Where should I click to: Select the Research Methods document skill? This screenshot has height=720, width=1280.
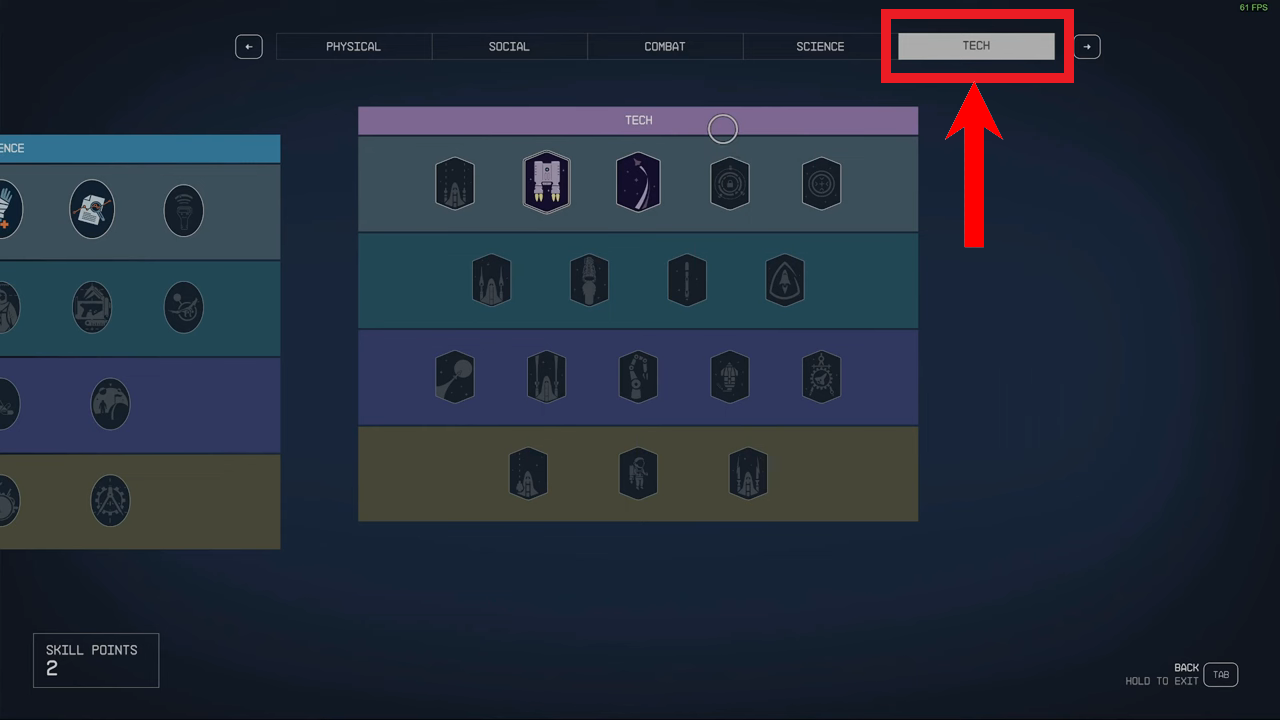92,209
